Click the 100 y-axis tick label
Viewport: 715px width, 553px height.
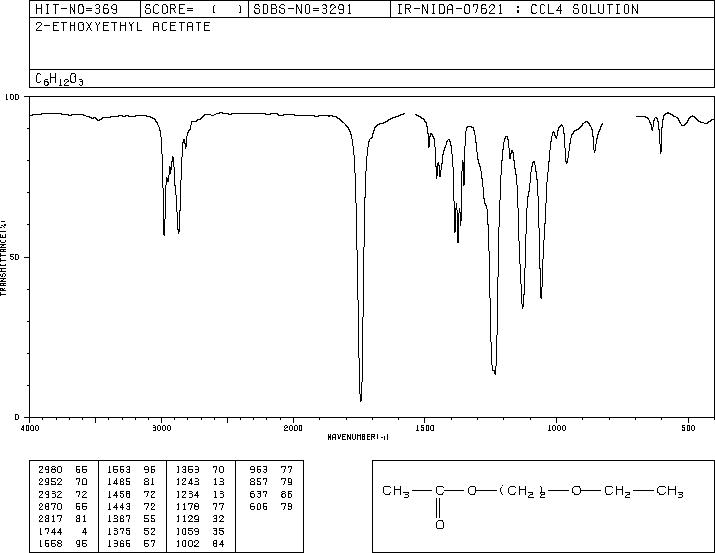[x=12, y=97]
